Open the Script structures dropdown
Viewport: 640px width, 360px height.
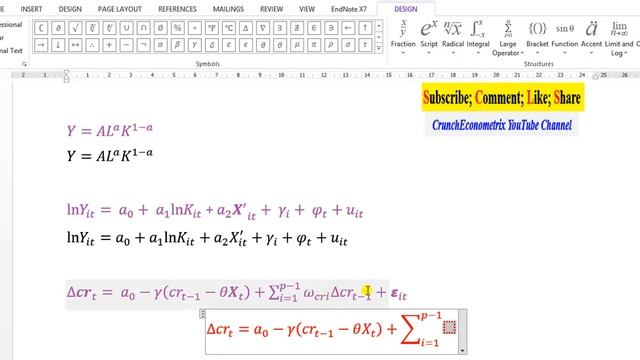[x=429, y=37]
